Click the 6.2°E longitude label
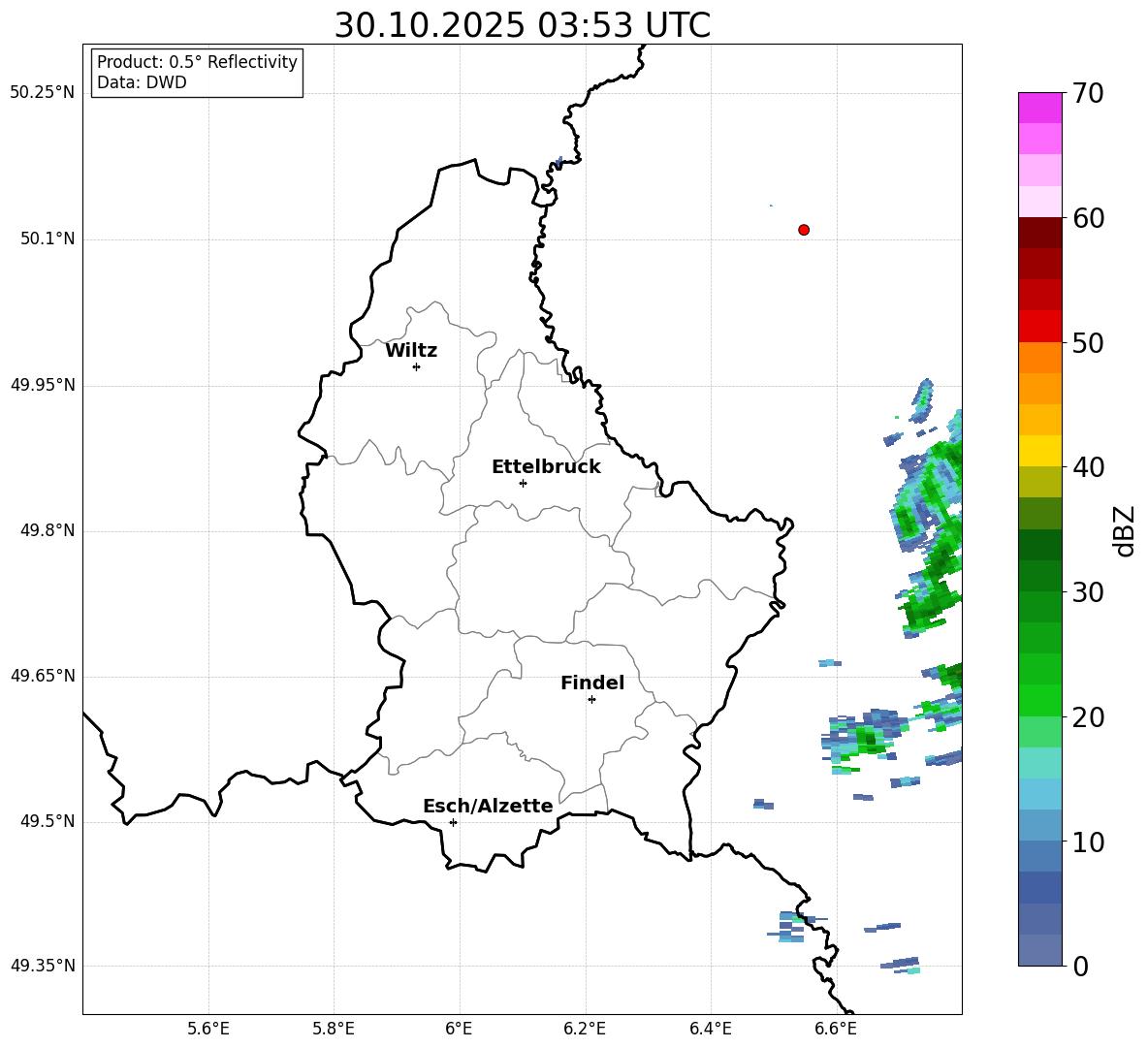 585,1029
